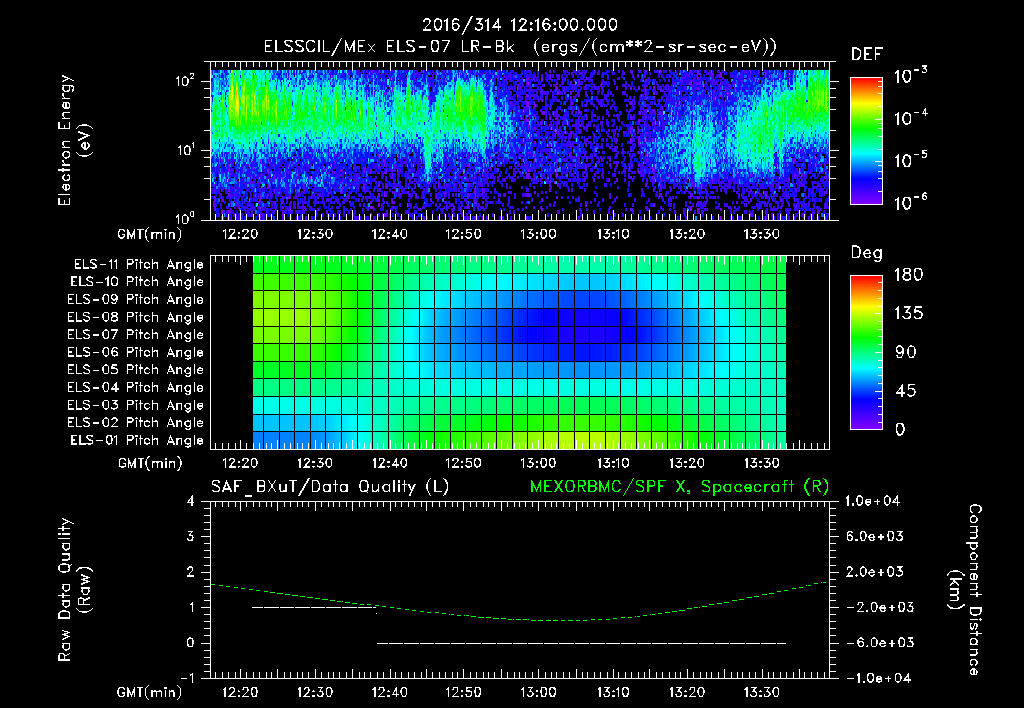Click the white data quality line at level 0
Screen dimensions: 1024x708
(581, 643)
